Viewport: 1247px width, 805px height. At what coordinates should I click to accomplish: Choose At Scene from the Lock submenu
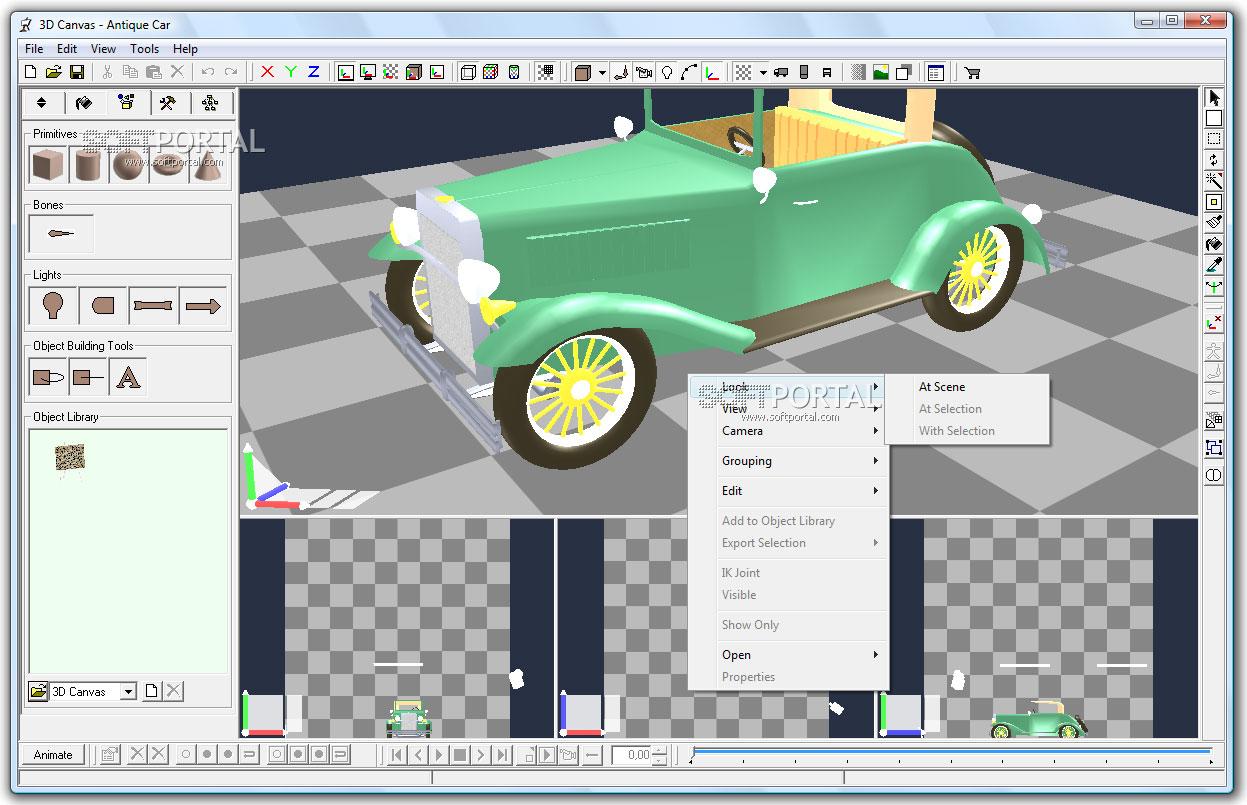pos(942,387)
